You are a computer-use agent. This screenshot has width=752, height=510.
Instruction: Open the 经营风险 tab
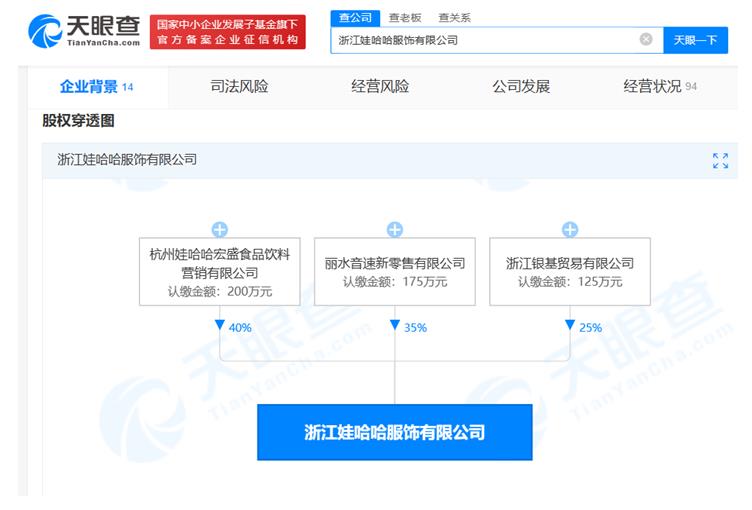[x=380, y=87]
